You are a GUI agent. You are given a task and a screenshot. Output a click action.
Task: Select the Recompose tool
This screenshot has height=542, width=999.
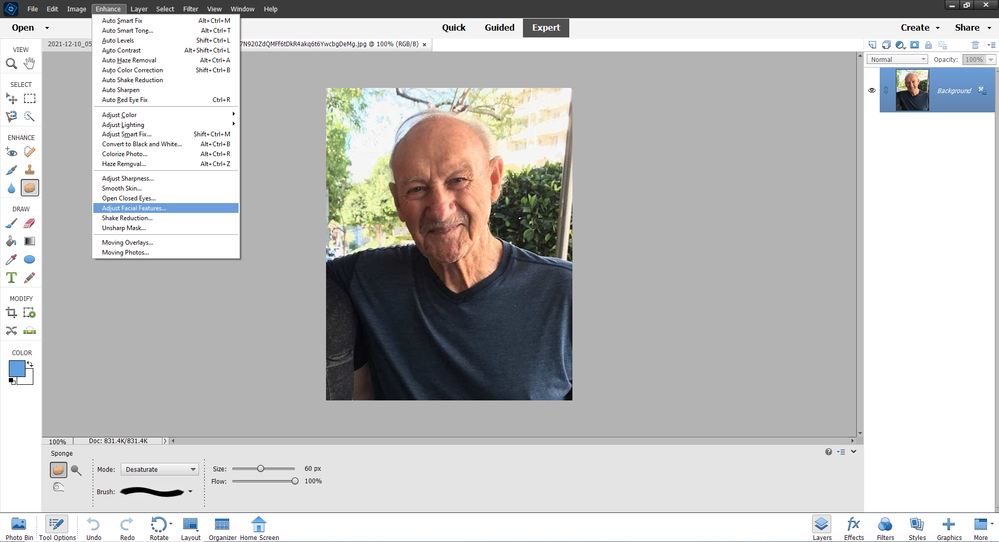pyautogui.click(x=29, y=313)
